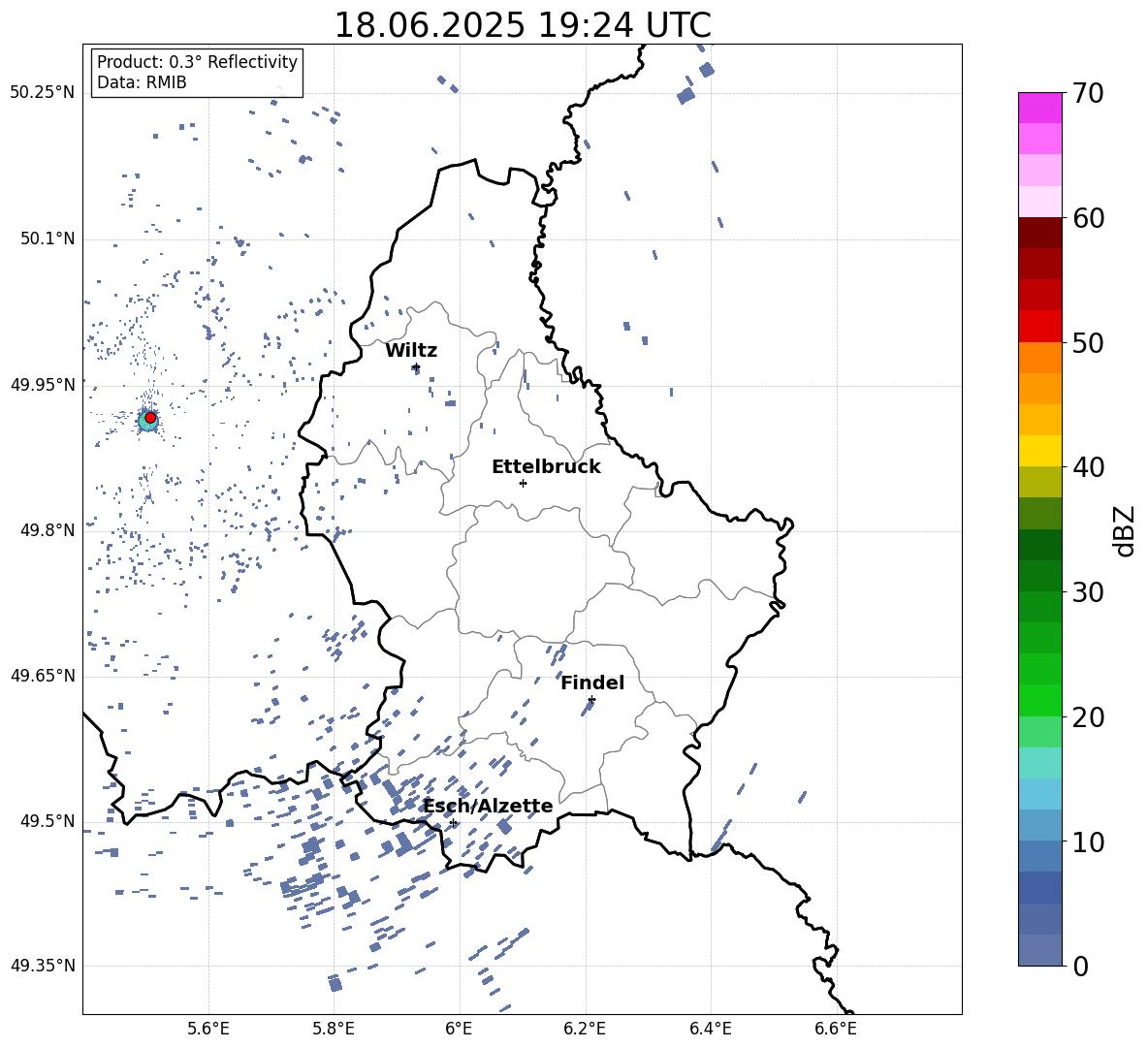
Task: Click the 6.6°E longitude label
Action: point(836,1030)
